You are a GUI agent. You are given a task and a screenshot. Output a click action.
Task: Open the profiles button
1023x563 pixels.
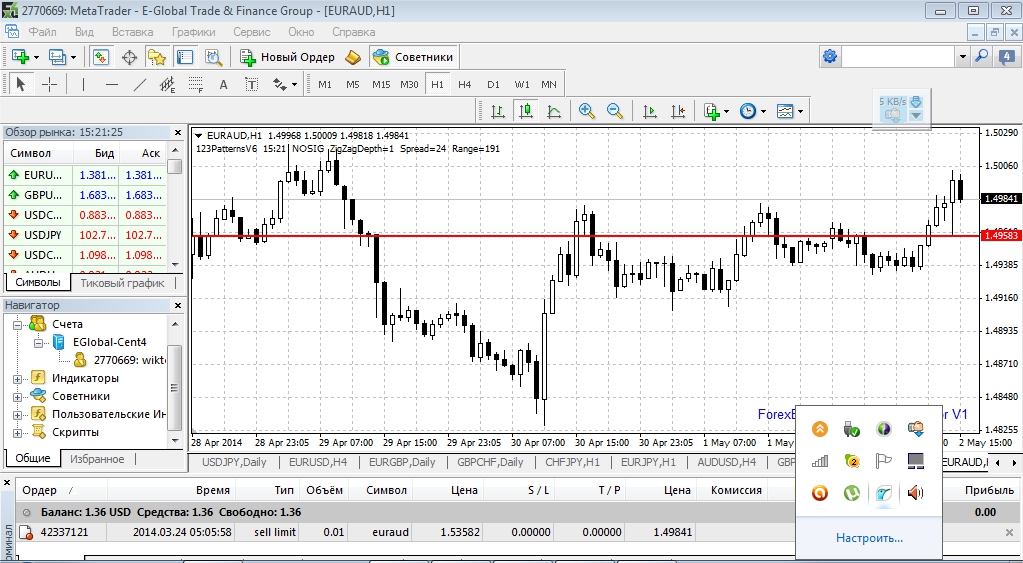(x=62, y=57)
